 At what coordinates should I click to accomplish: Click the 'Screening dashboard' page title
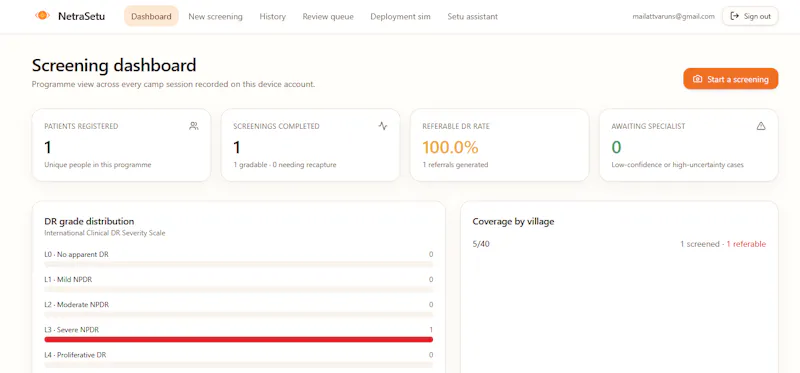114,65
